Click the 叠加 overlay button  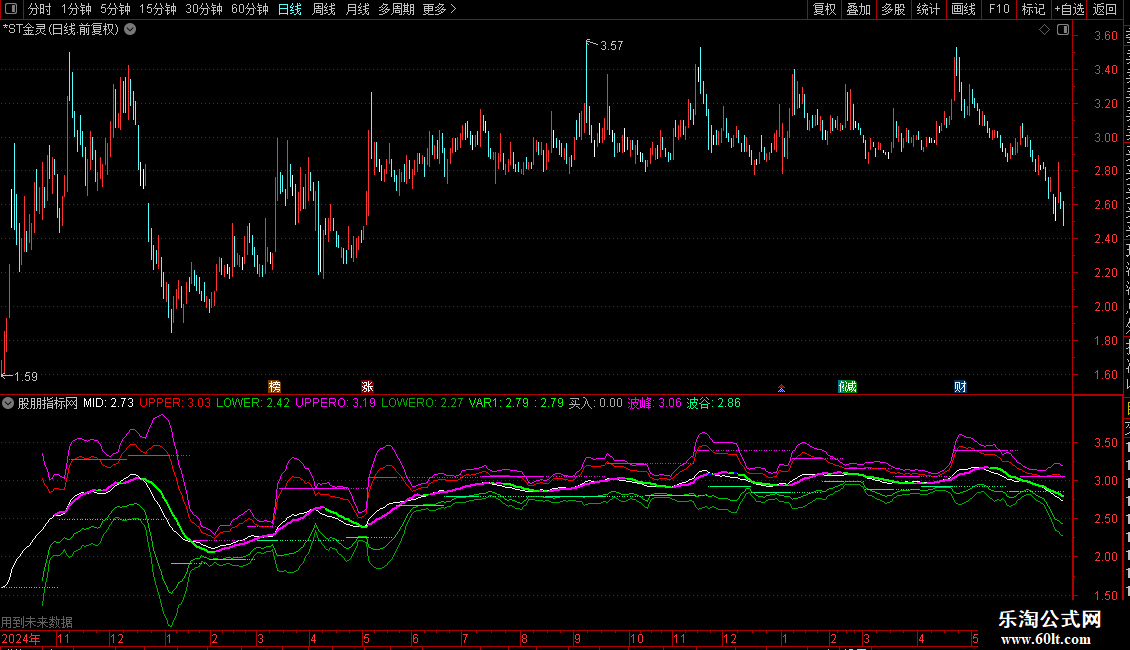[858, 9]
